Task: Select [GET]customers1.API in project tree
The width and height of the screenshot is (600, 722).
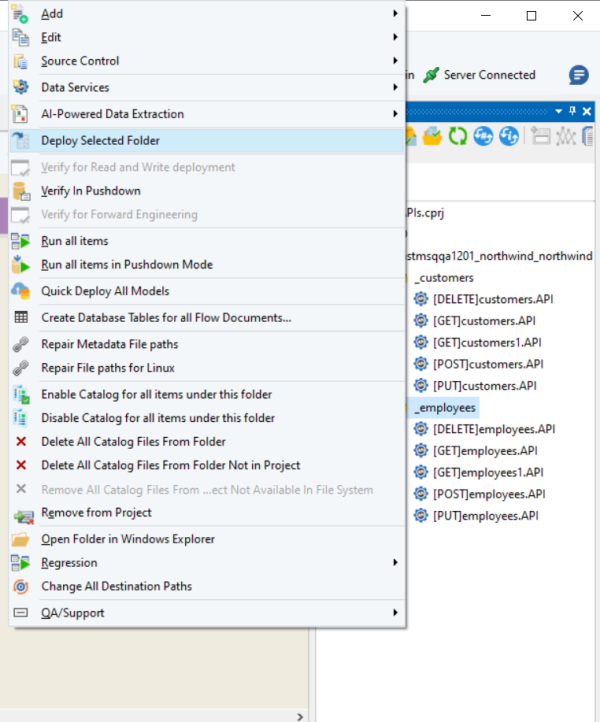Action: tap(487, 343)
